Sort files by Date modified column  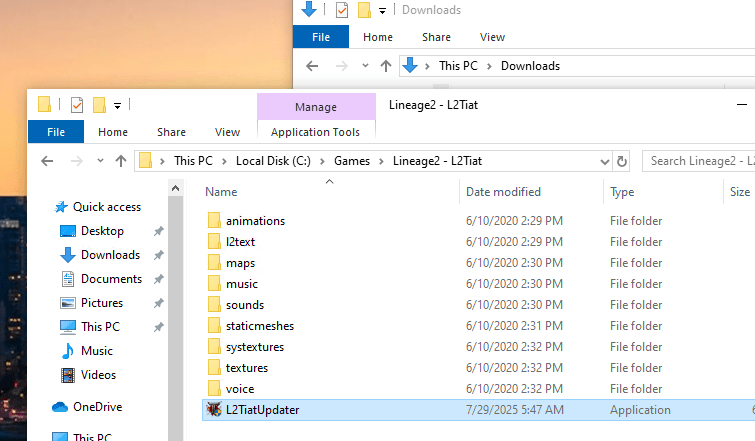tap(503, 192)
